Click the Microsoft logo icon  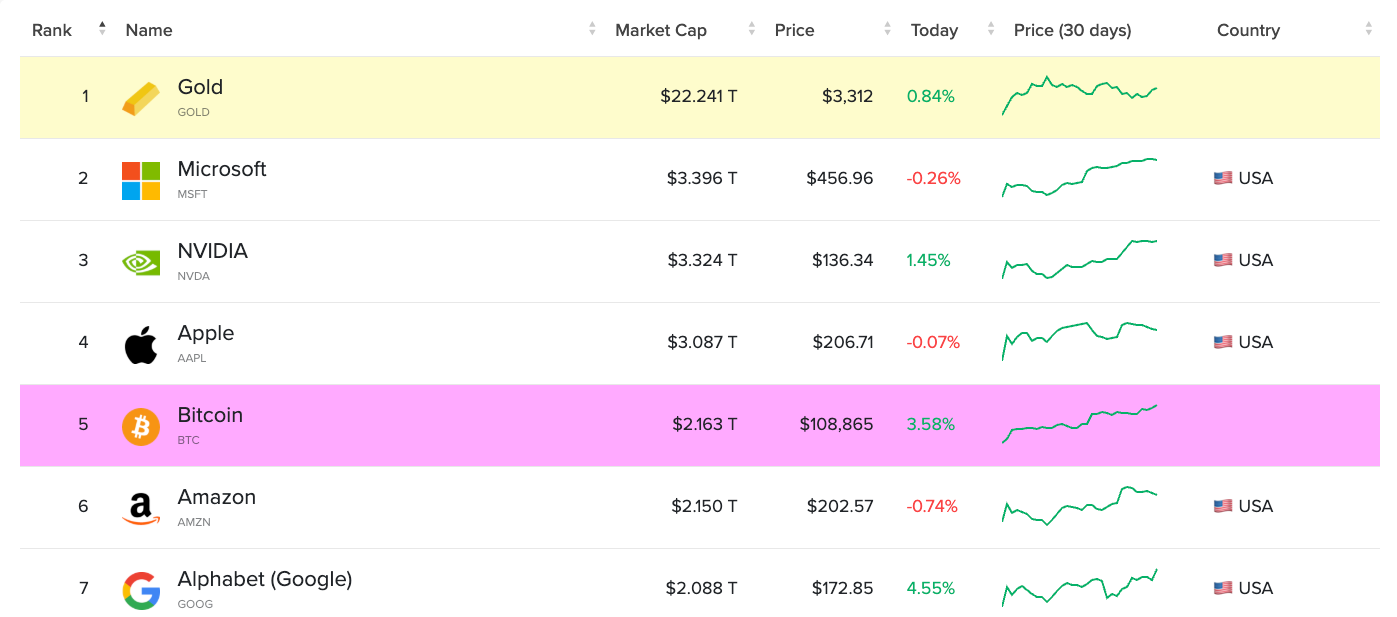pos(141,178)
